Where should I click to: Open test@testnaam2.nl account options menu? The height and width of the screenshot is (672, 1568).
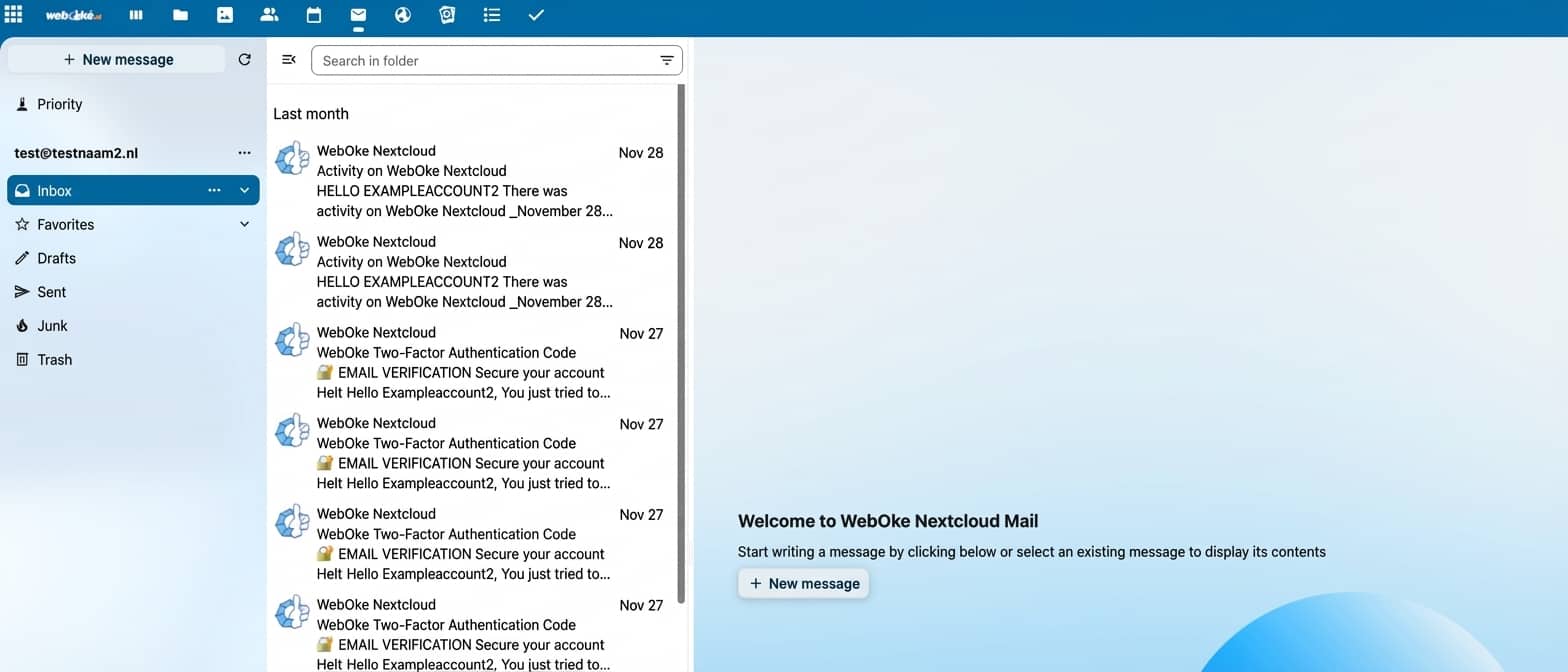point(245,153)
